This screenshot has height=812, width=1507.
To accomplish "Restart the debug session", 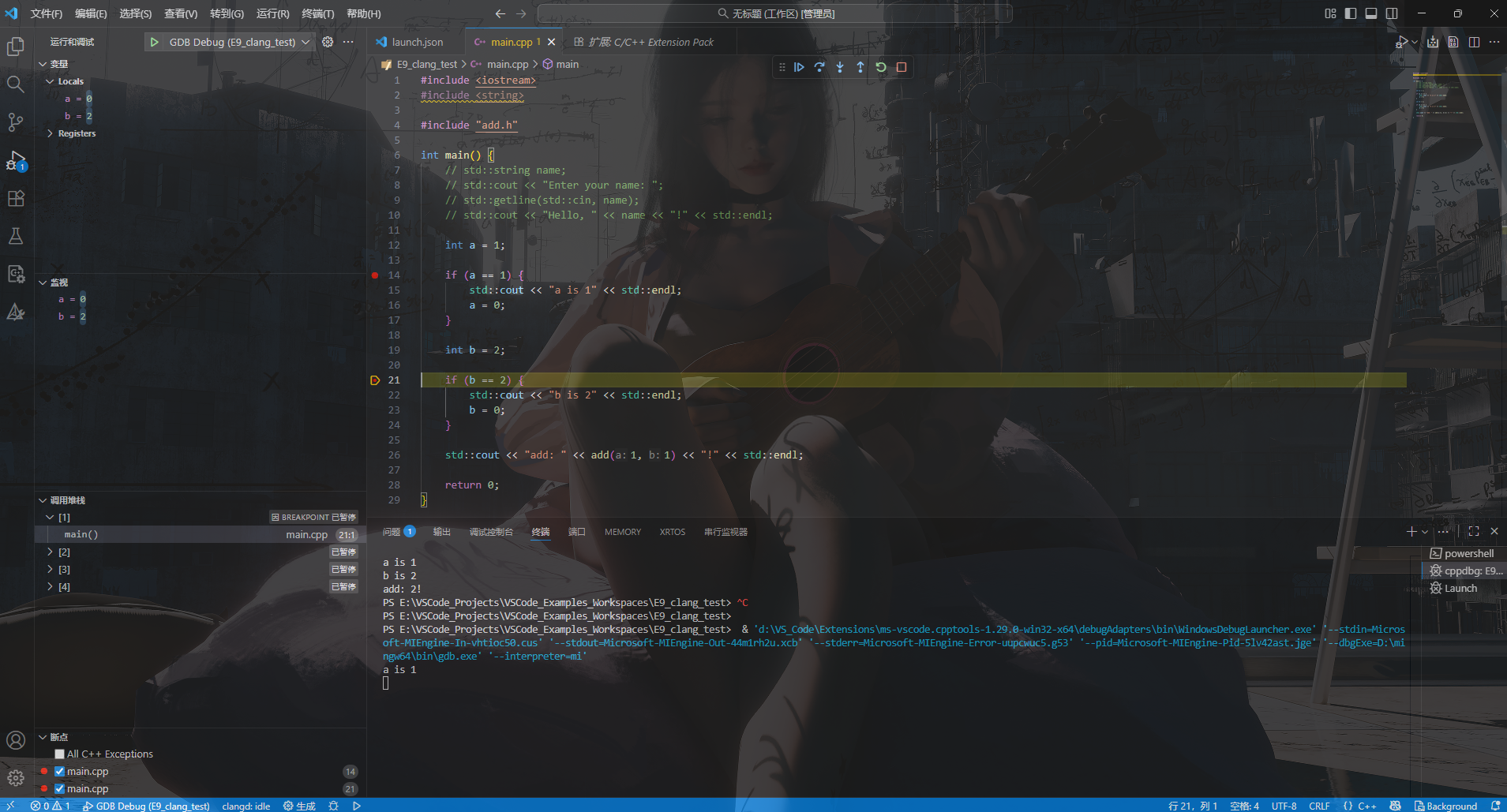I will click(x=881, y=67).
